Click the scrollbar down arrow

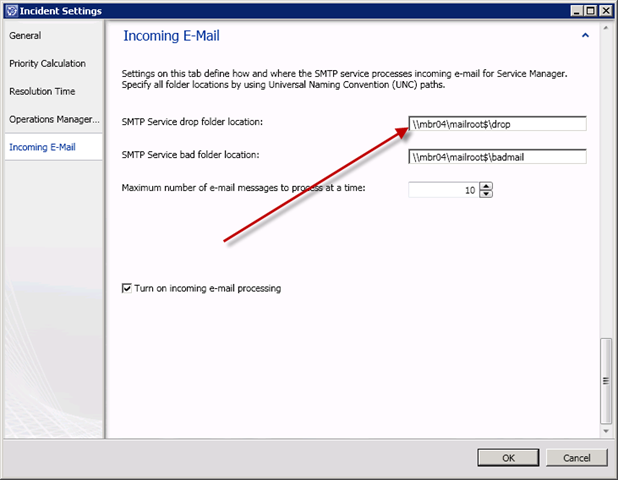[x=604, y=431]
